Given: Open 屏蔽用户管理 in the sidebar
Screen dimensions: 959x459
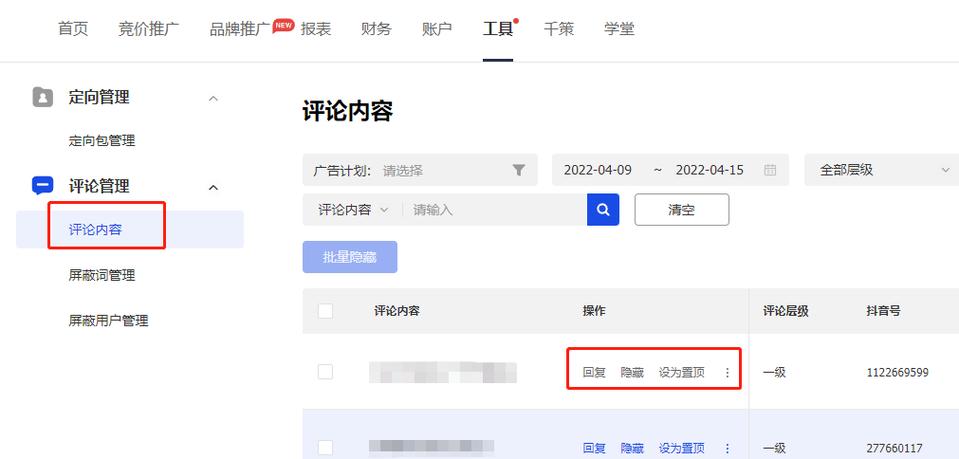Looking at the screenshot, I should [108, 321].
